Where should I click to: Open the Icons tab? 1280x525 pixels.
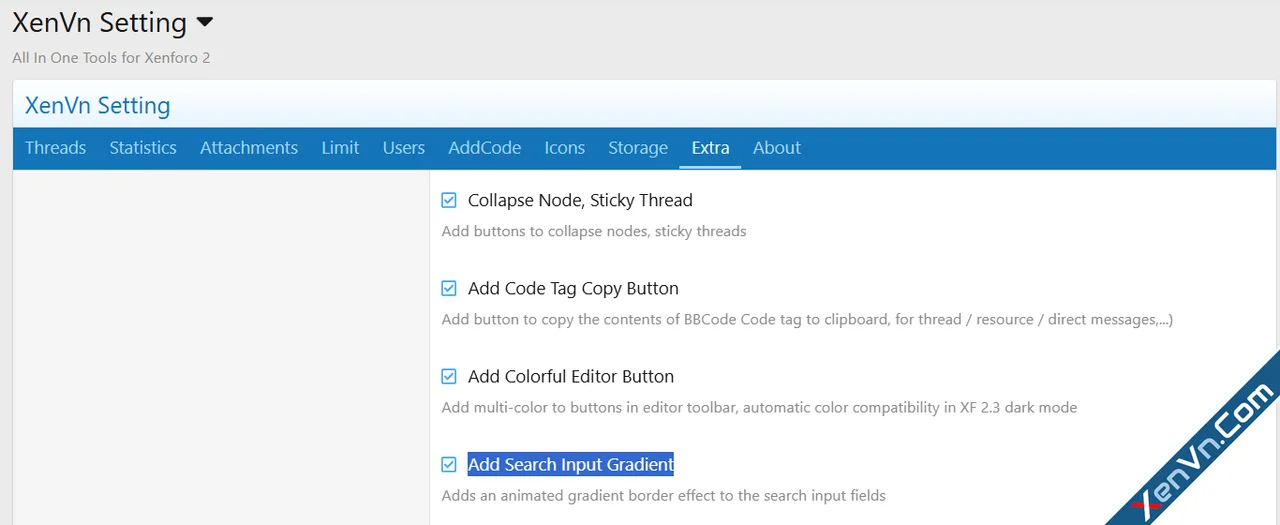(564, 148)
